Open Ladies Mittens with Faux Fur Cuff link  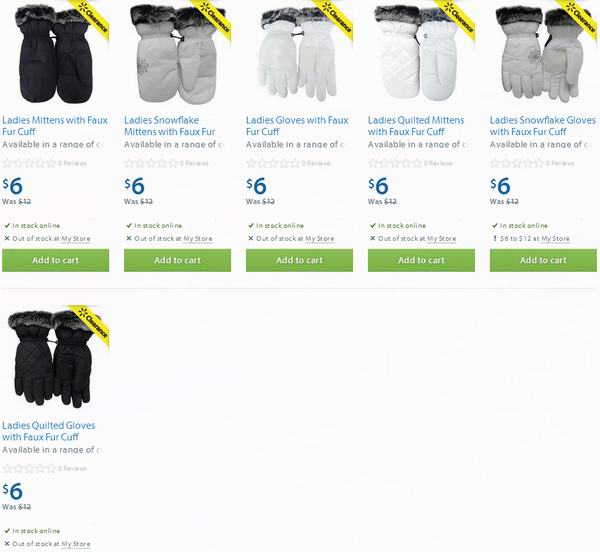click(x=55, y=126)
